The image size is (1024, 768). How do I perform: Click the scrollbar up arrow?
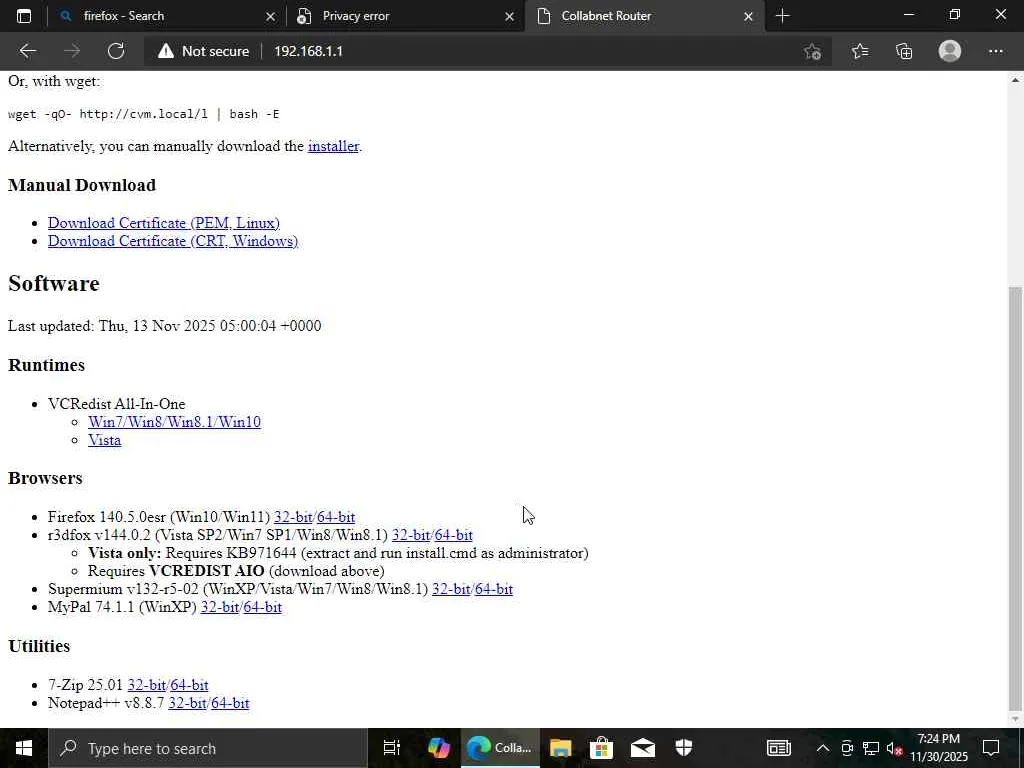[1015, 80]
